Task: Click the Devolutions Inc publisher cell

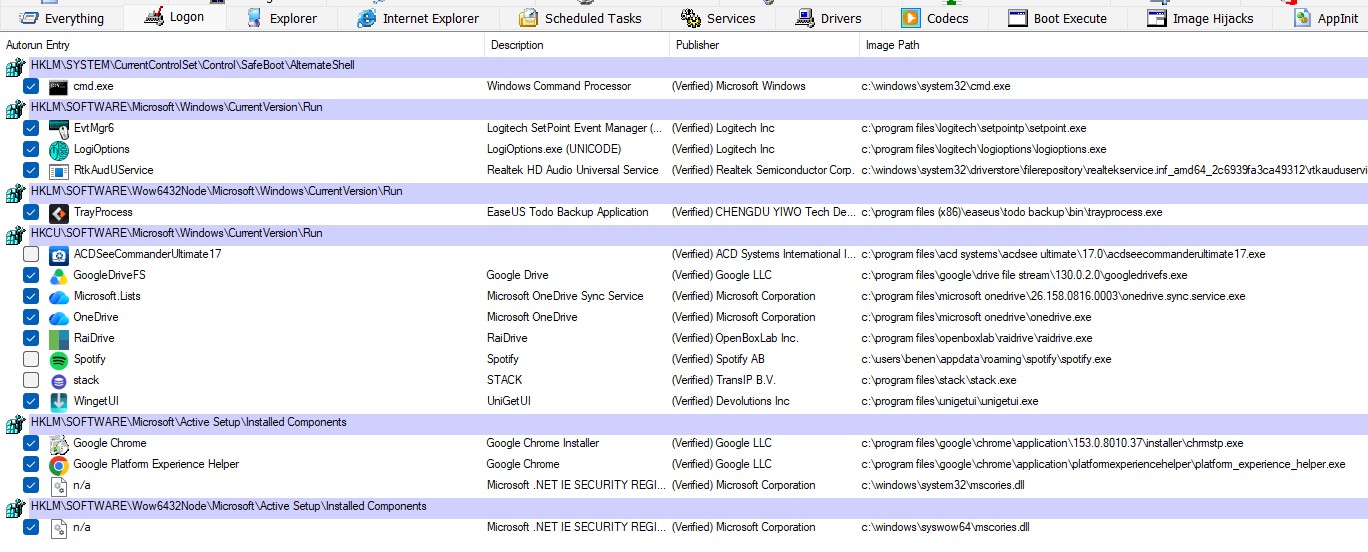Action: [x=730, y=401]
